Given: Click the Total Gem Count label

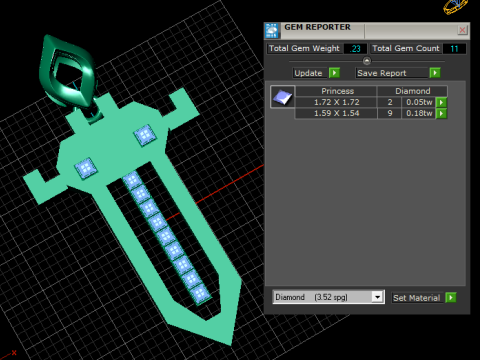Looking at the screenshot, I should 406,49.
